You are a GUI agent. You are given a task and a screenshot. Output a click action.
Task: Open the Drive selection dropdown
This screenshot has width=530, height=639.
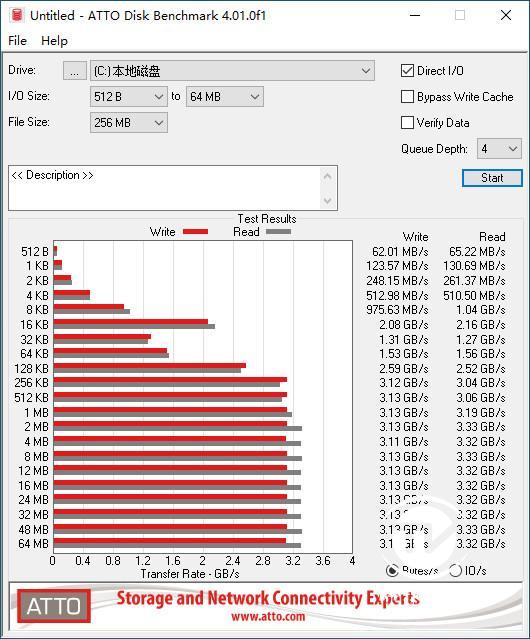click(232, 71)
